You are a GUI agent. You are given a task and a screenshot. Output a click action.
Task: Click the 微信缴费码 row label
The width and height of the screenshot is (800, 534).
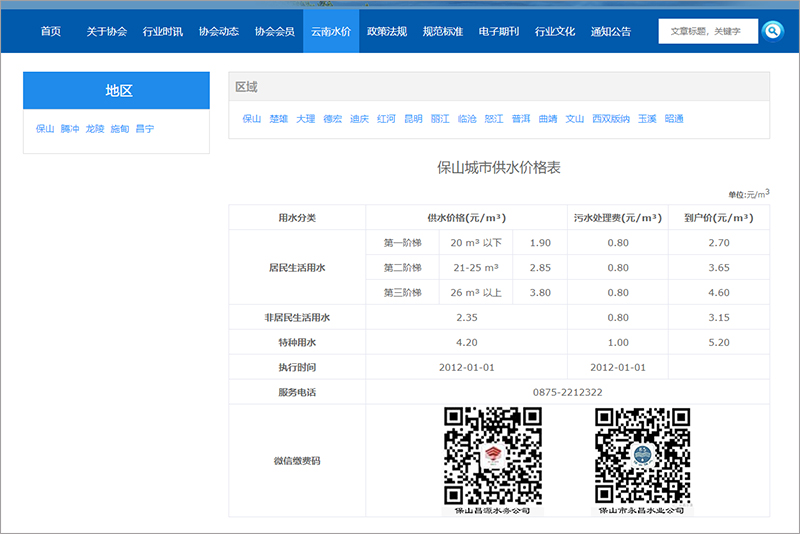(x=297, y=461)
